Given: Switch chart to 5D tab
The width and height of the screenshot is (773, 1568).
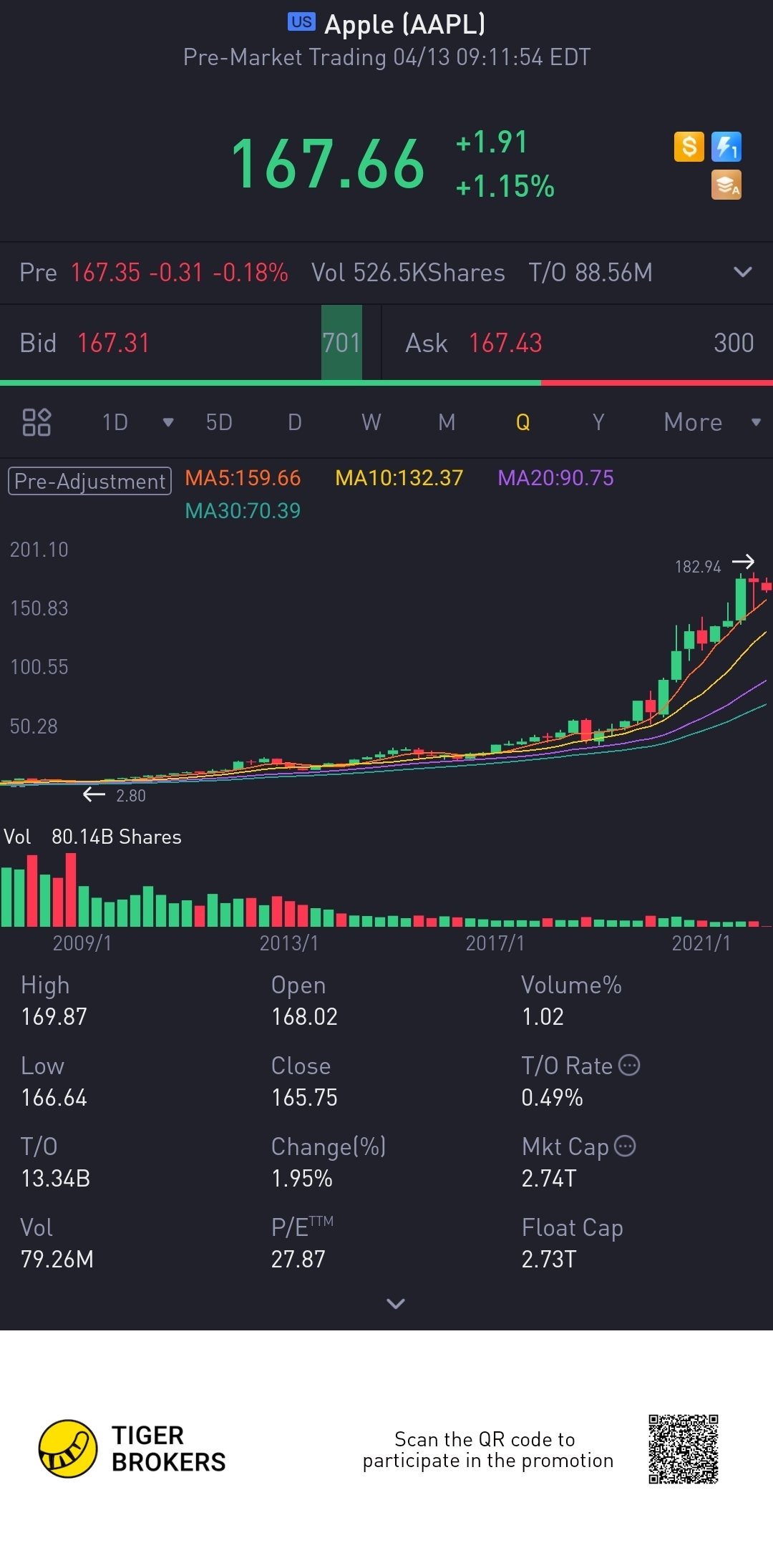Looking at the screenshot, I should click(x=219, y=422).
